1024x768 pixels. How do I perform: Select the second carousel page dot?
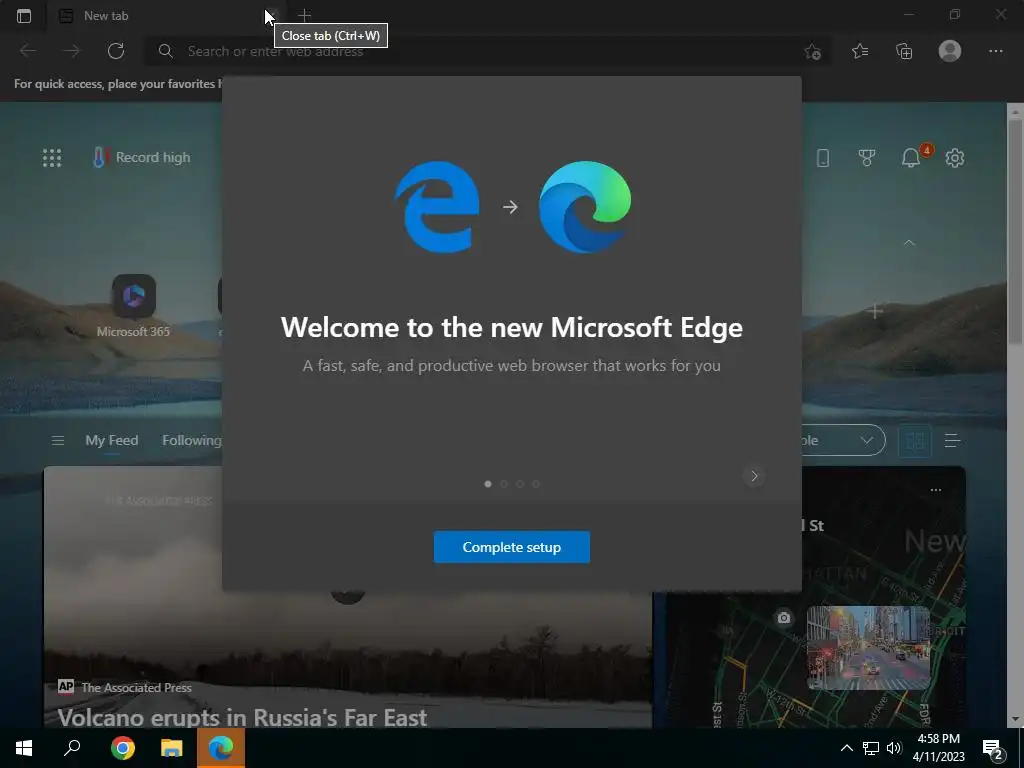tap(504, 484)
